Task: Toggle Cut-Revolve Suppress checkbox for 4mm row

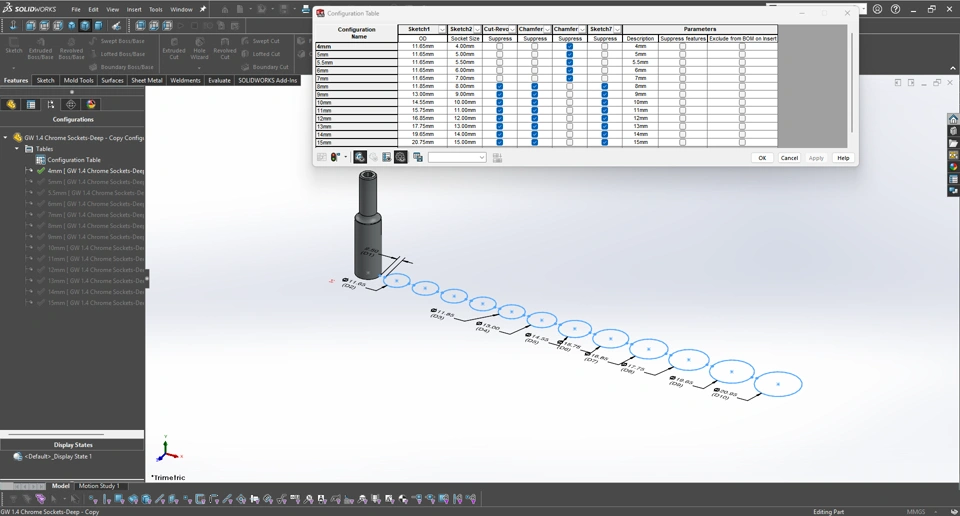Action: point(500,47)
